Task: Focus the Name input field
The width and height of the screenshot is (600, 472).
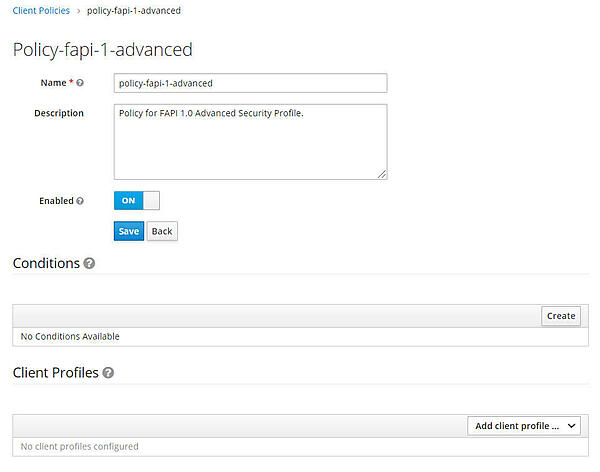Action: click(250, 83)
